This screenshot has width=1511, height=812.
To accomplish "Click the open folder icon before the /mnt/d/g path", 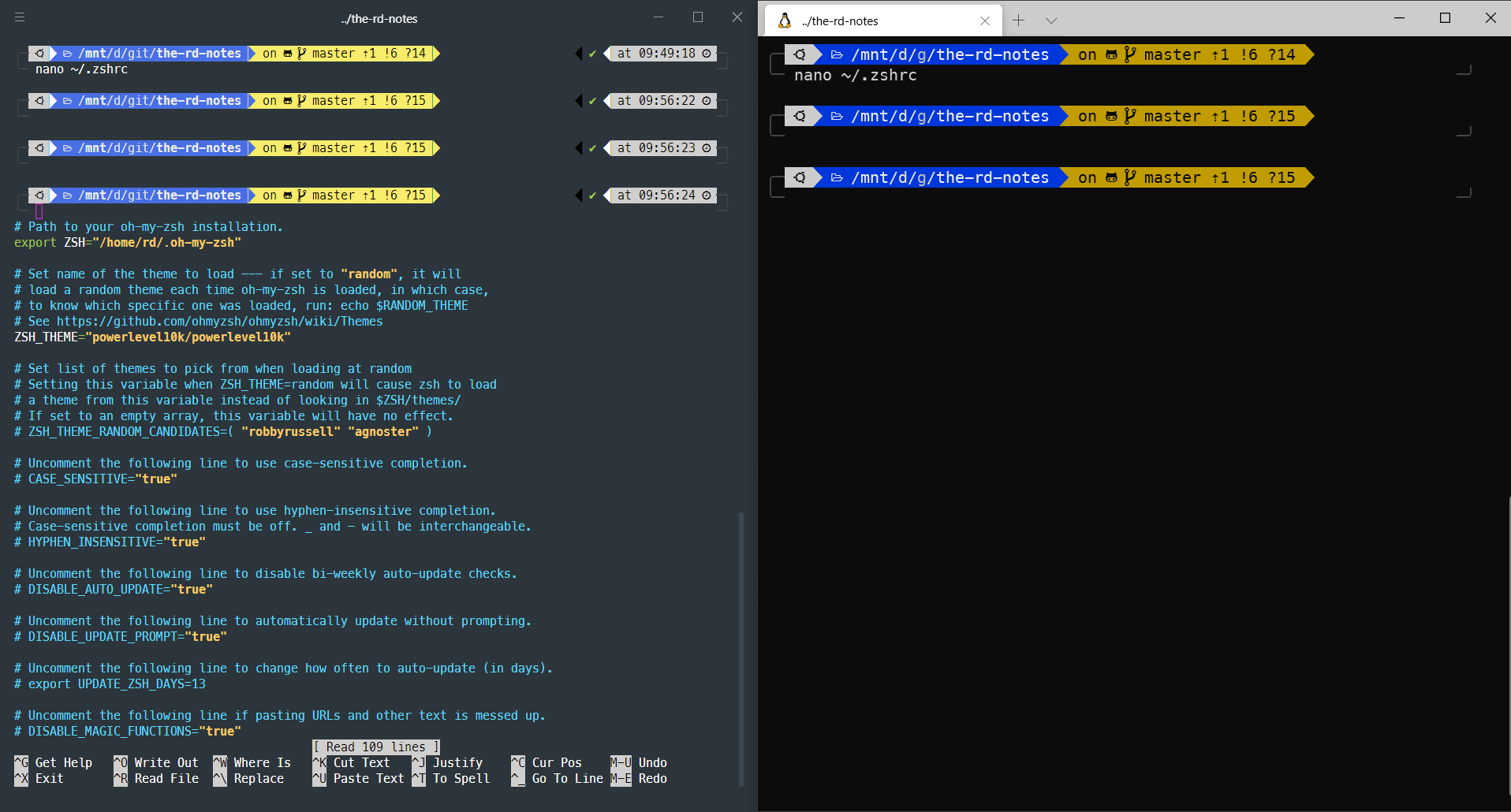I will pyautogui.click(x=835, y=54).
